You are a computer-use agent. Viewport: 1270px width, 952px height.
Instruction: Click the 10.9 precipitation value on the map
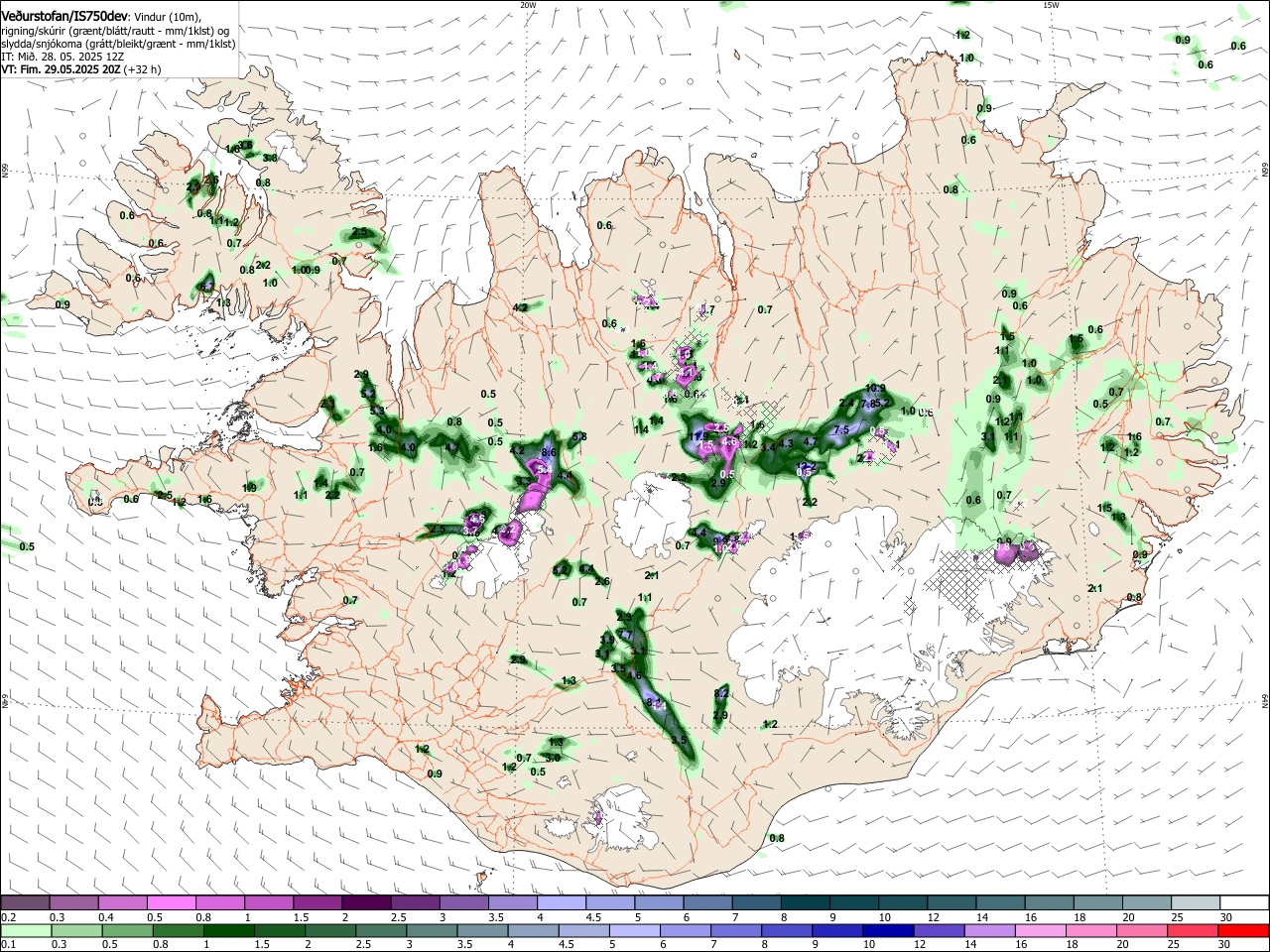[875, 389]
